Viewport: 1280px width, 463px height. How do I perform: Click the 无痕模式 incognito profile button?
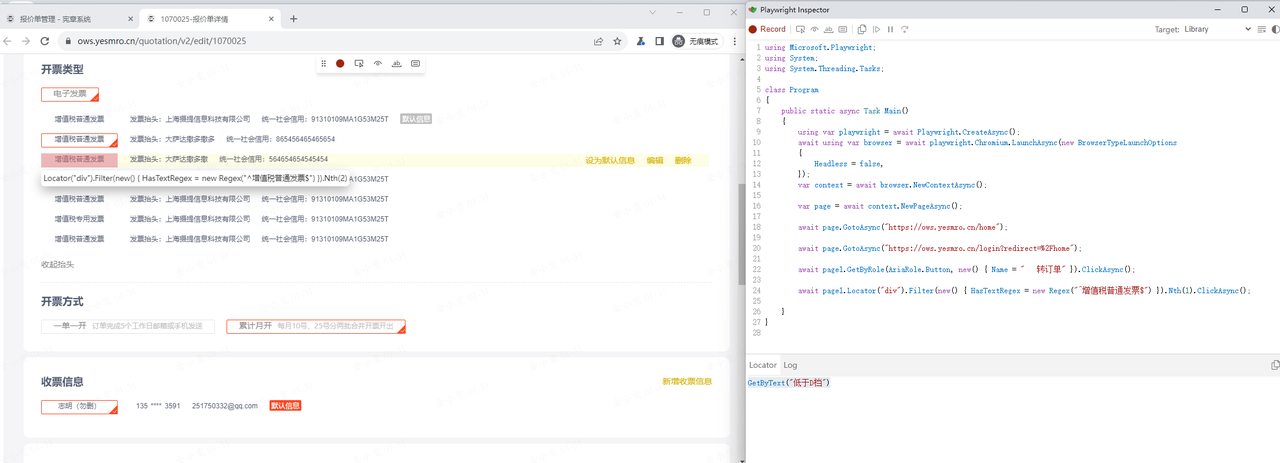tap(696, 41)
